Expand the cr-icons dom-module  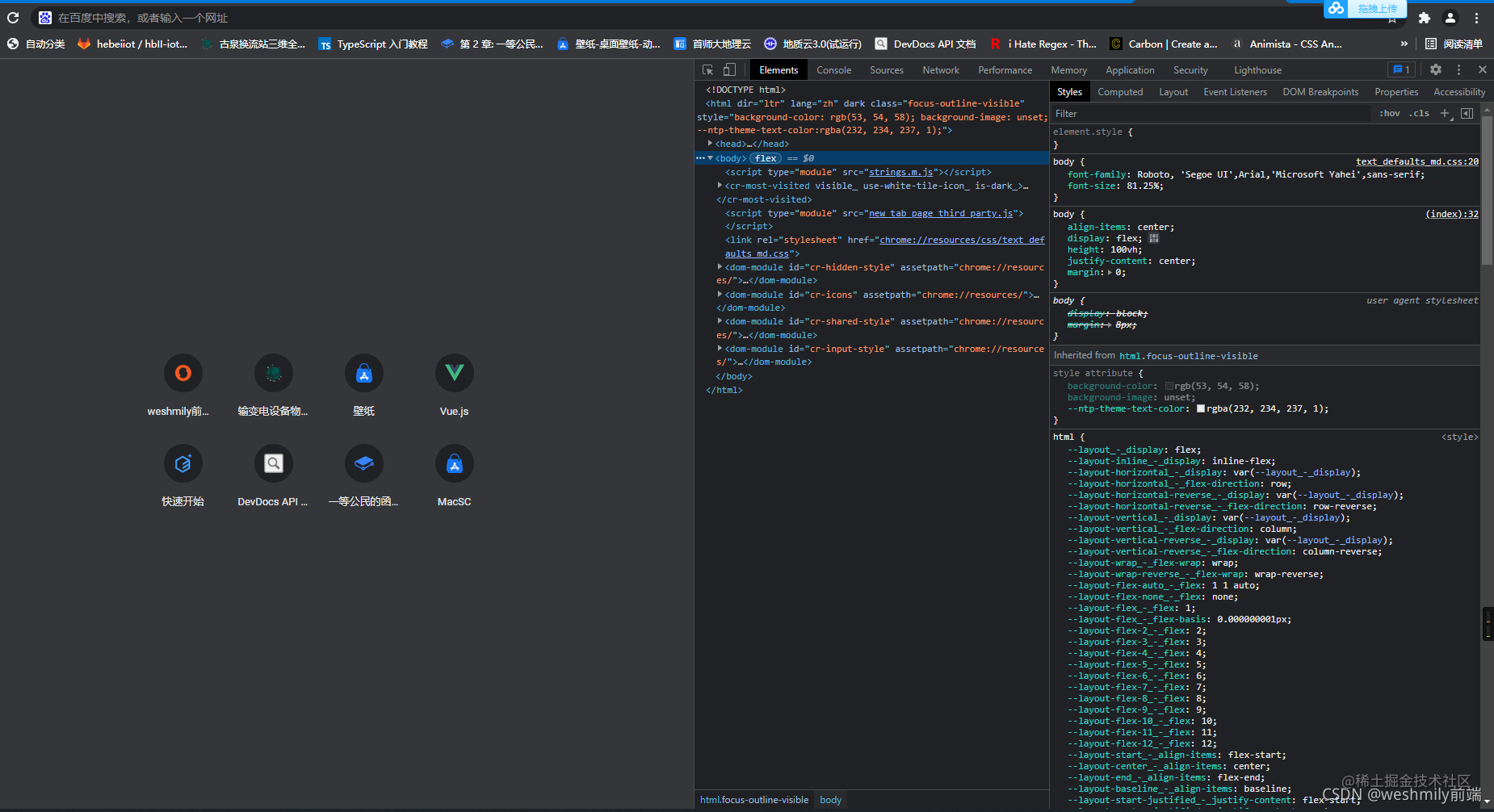[x=720, y=295]
